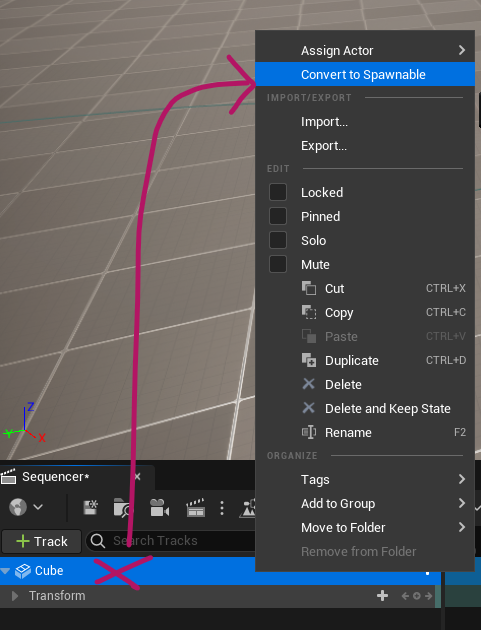Image resolution: width=481 pixels, height=630 pixels.
Task: Expand the Transform track triangle
Action: click(15, 596)
